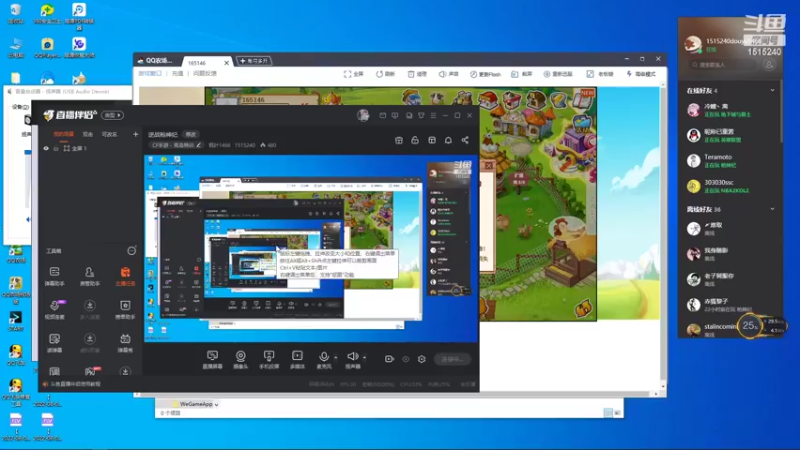The width and height of the screenshot is (800, 450).
Task: Click the modify button beside stream title
Action: [x=191, y=134]
